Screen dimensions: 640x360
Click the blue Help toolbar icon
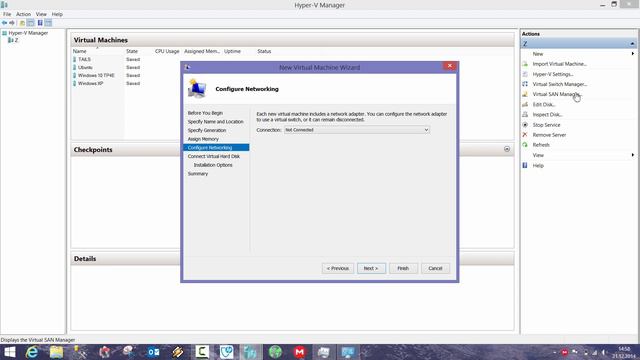40,23
